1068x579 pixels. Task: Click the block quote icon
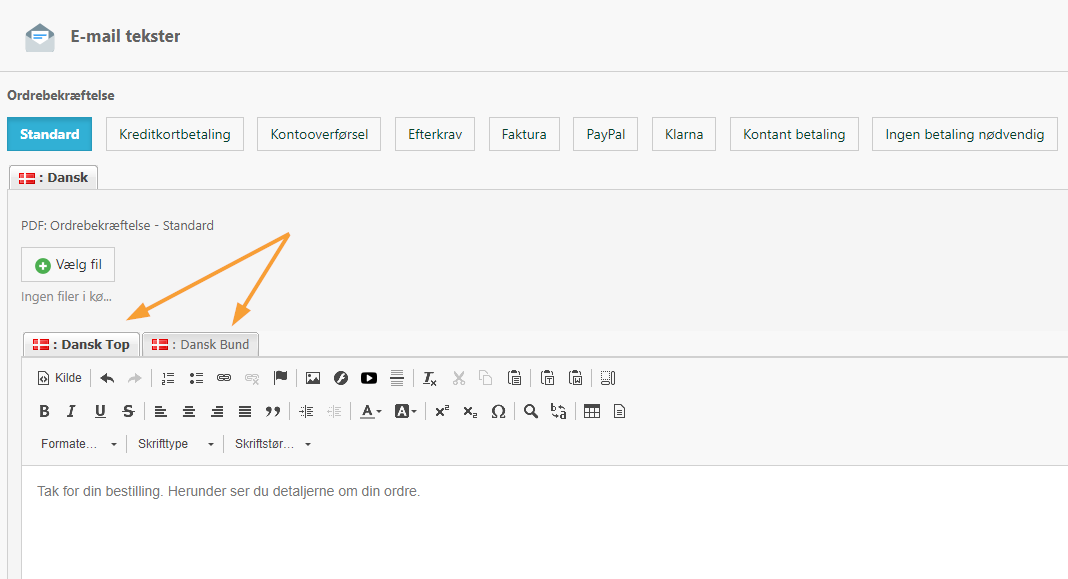273,411
